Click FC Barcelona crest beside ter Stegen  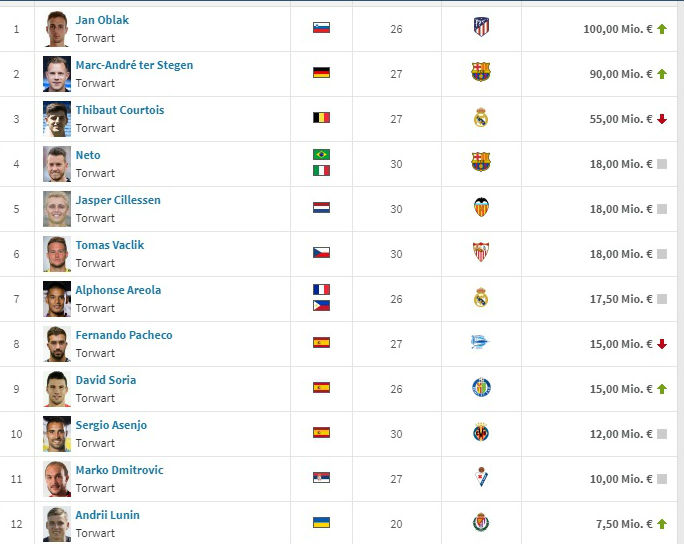pyautogui.click(x=481, y=72)
